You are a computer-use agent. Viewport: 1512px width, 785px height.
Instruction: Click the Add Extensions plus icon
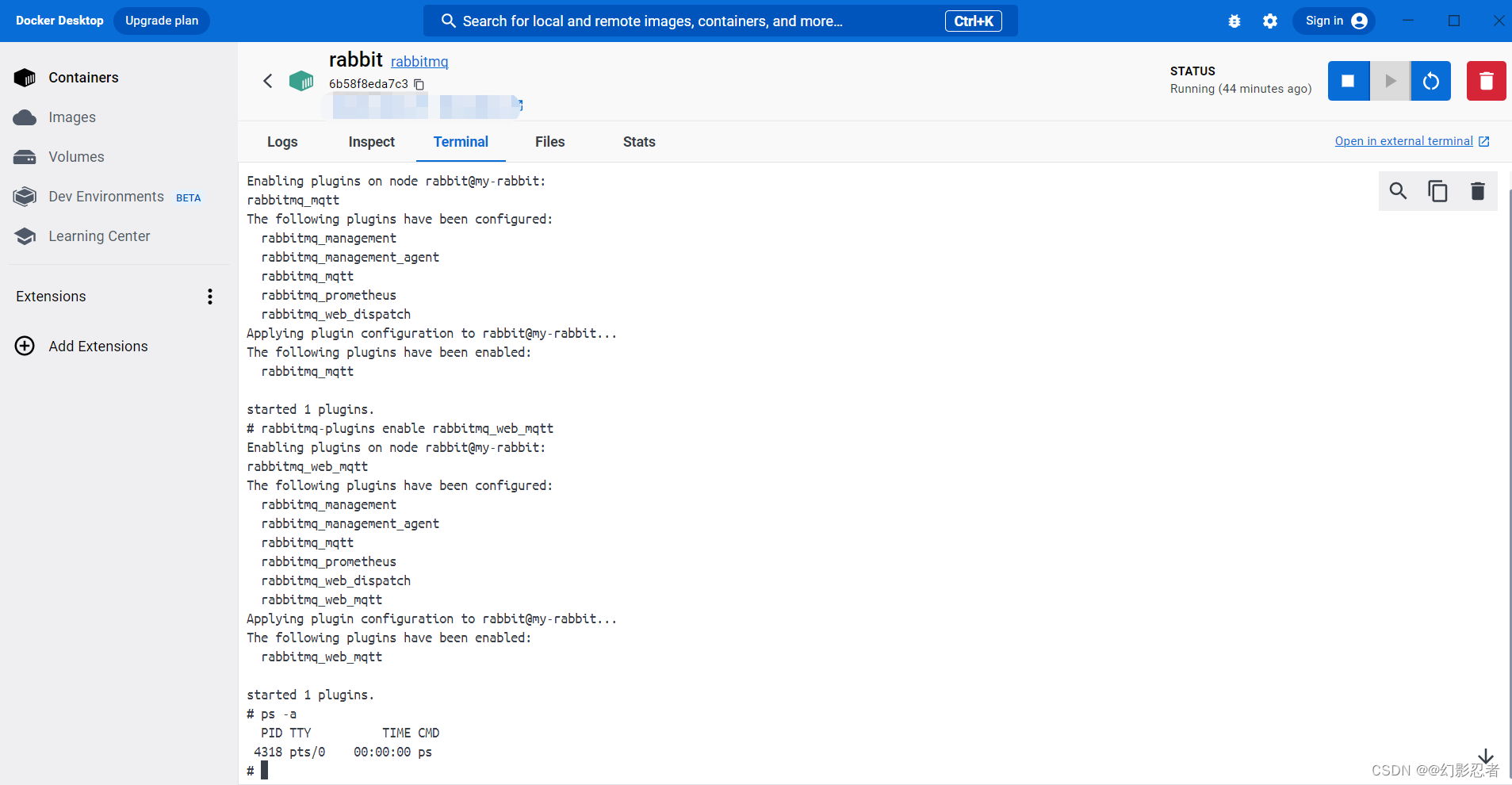click(x=25, y=347)
